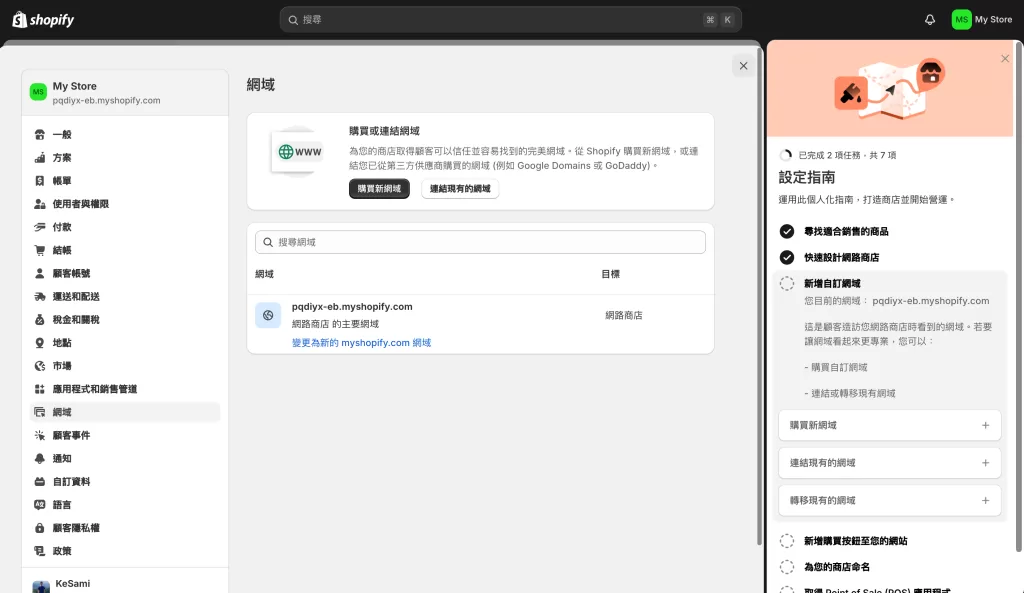The image size is (1024, 593).
Task: Mark 新增購買按鈕至您的網站 task circle
Action: pyautogui.click(x=787, y=541)
